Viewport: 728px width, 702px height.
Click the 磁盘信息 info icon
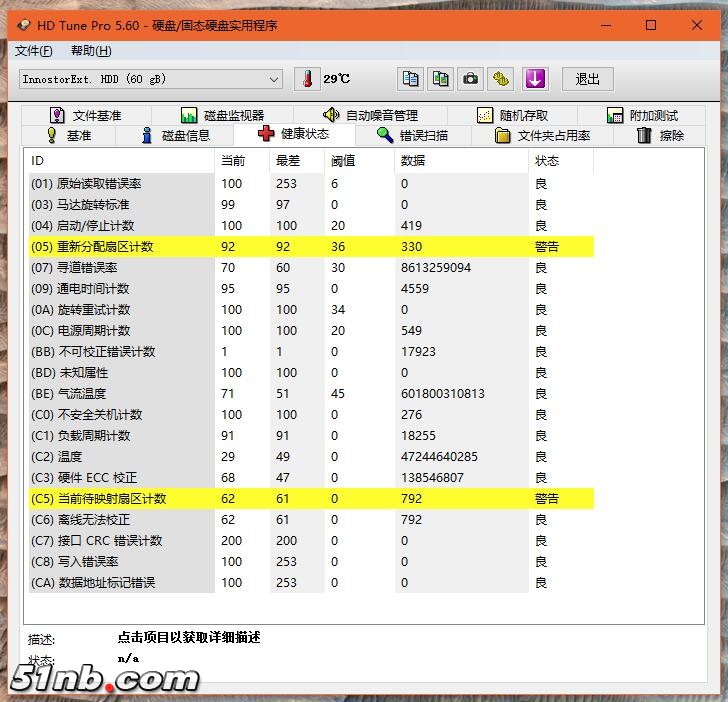pos(147,135)
